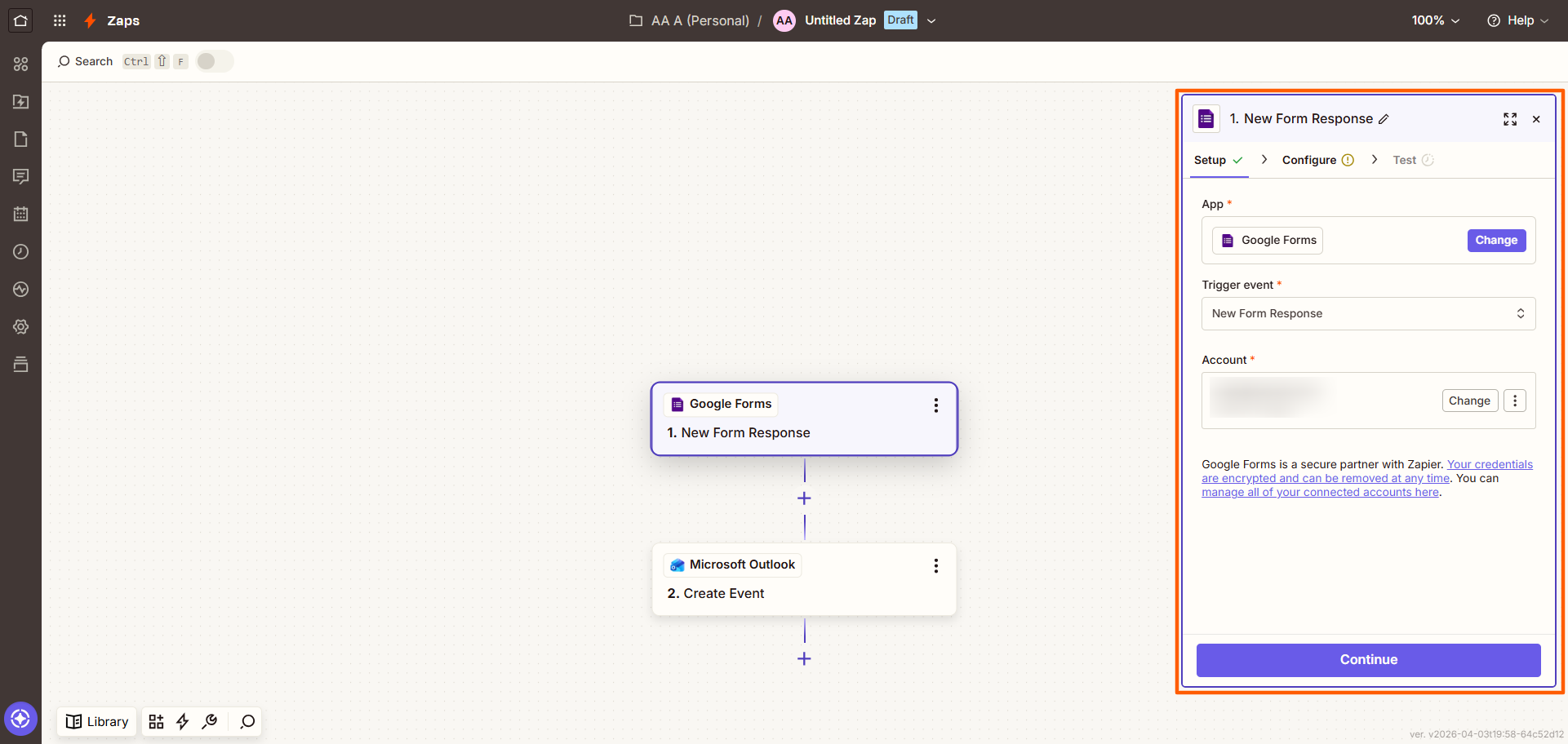This screenshot has width=1568, height=744.
Task: Open 'manage all of your connected accounts here' link
Action: click(x=1320, y=492)
